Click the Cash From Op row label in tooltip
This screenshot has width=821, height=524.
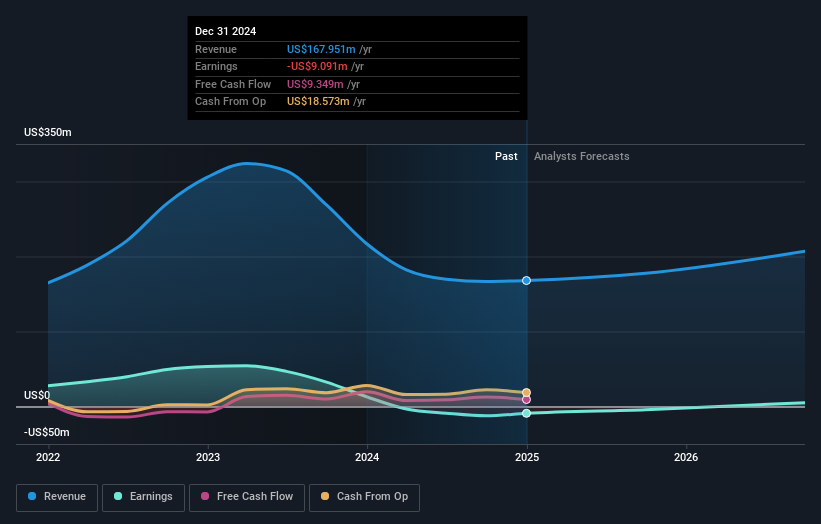(x=230, y=102)
